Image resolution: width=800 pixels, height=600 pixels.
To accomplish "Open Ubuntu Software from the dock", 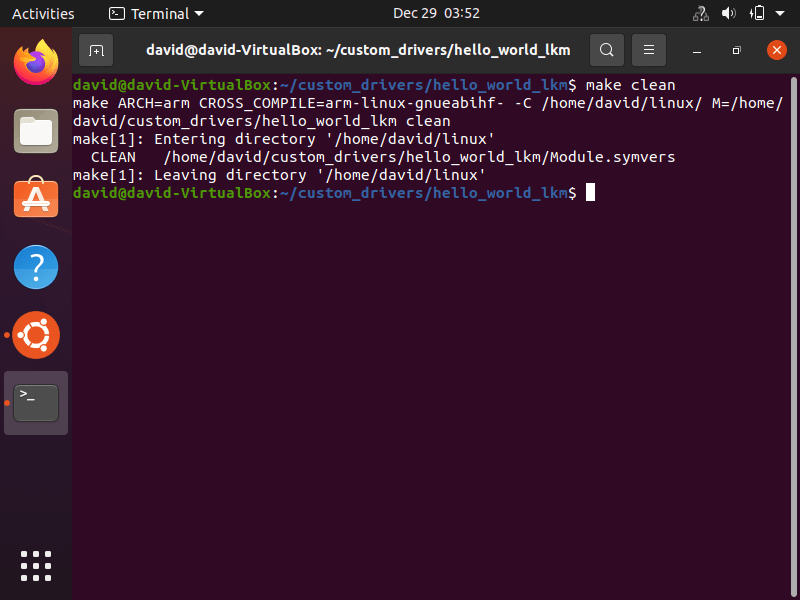I will click(35, 199).
